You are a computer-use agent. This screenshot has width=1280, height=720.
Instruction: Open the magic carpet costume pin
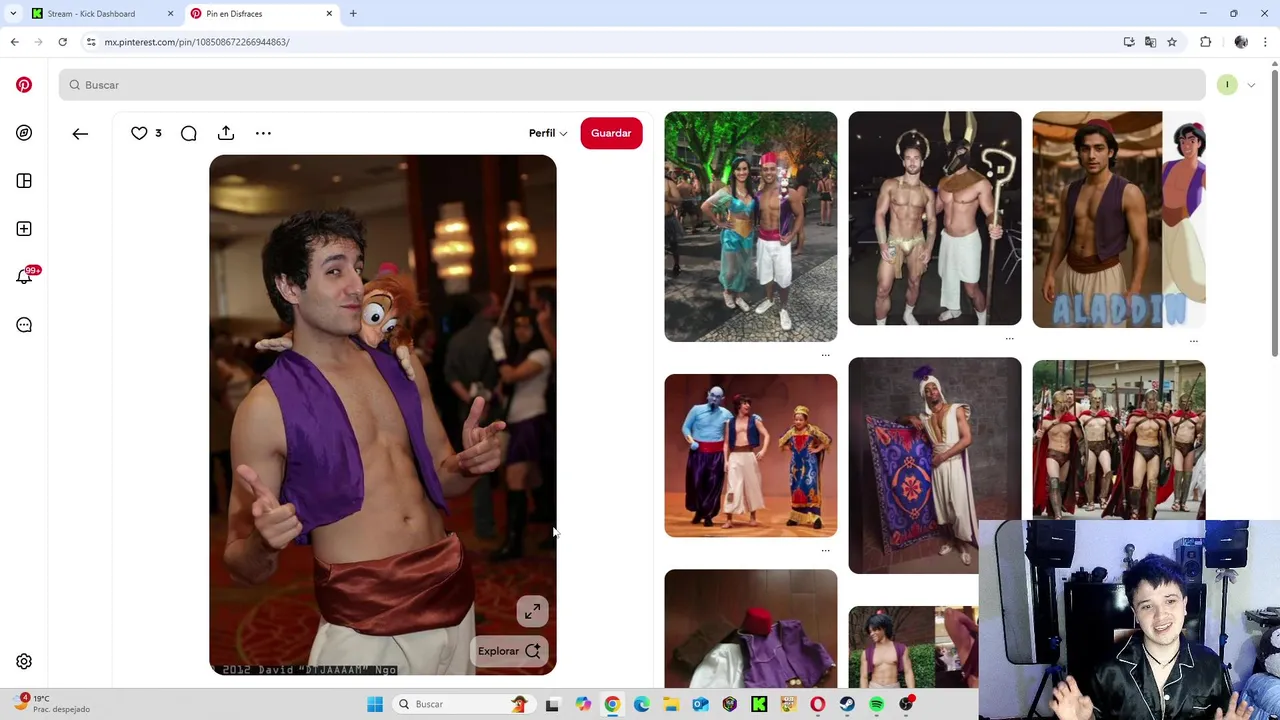(x=935, y=466)
